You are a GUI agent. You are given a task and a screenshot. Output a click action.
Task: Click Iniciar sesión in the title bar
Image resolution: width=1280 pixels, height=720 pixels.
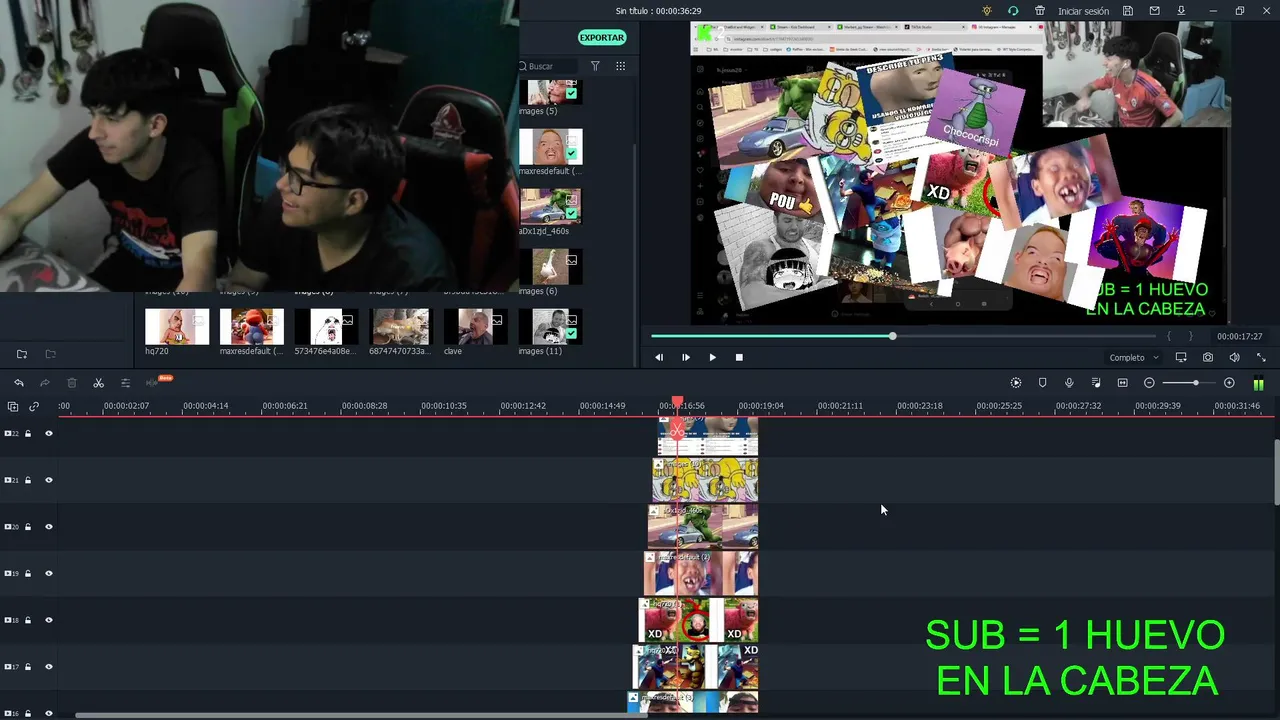(1083, 11)
